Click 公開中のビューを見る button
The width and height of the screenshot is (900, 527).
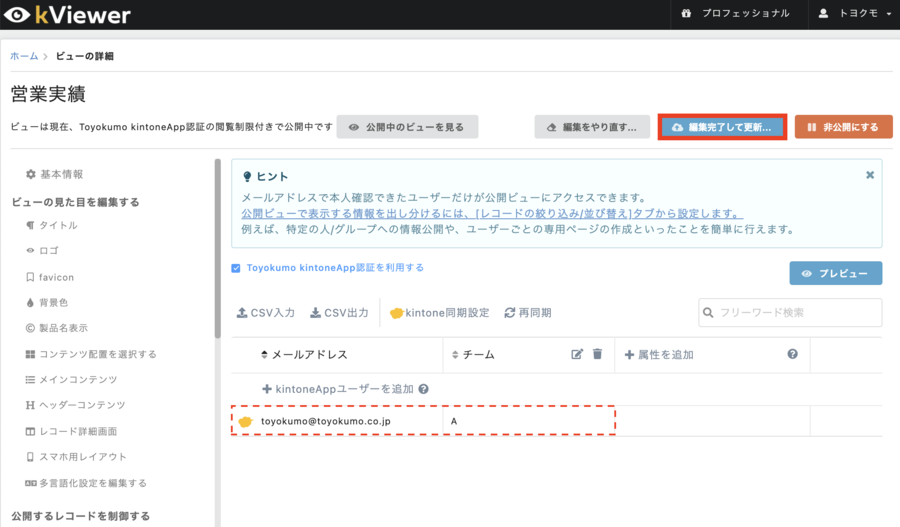click(407, 127)
